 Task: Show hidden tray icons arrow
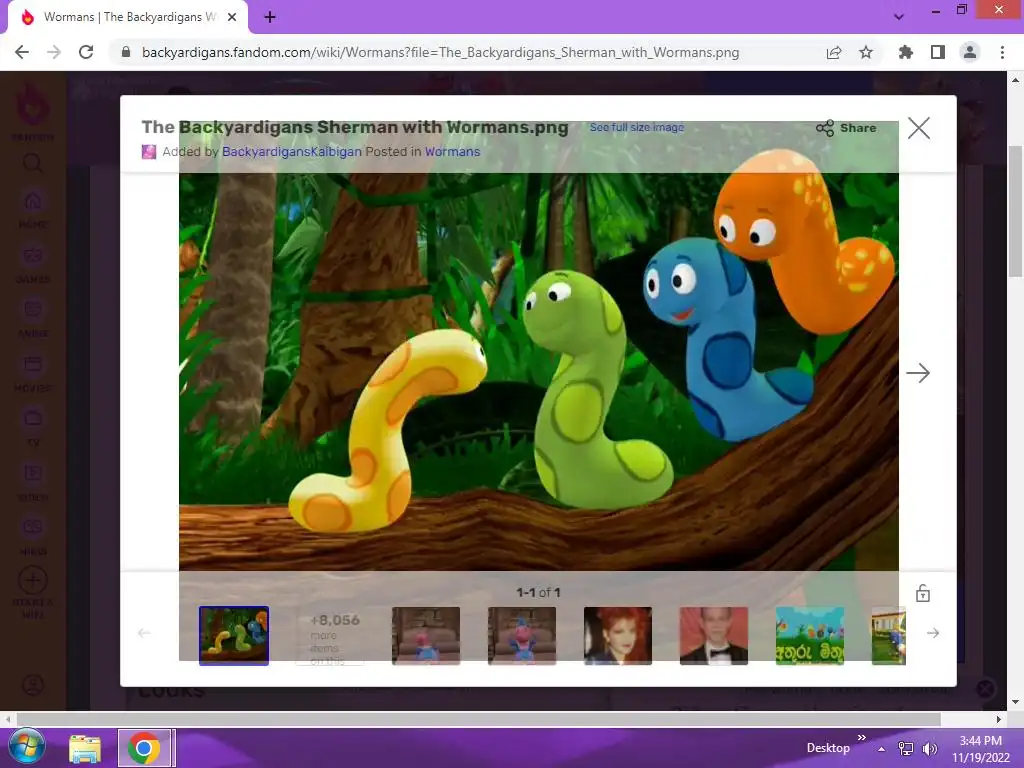(x=882, y=749)
